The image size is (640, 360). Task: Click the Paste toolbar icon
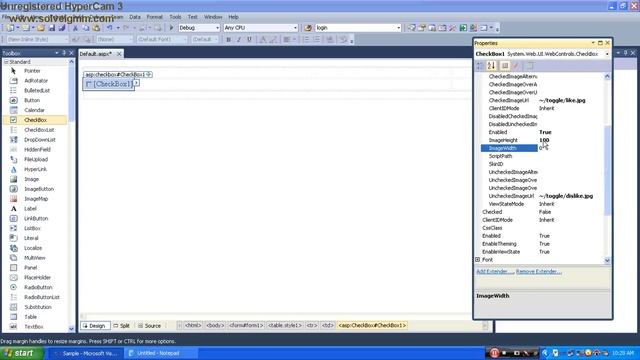[x=96, y=28]
